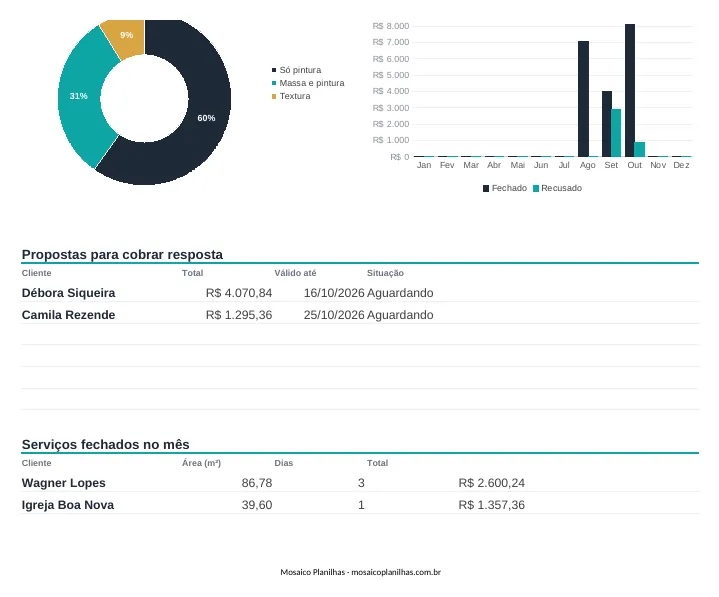Click the Set Recusado teal bar
719x597 pixels.
(616, 133)
